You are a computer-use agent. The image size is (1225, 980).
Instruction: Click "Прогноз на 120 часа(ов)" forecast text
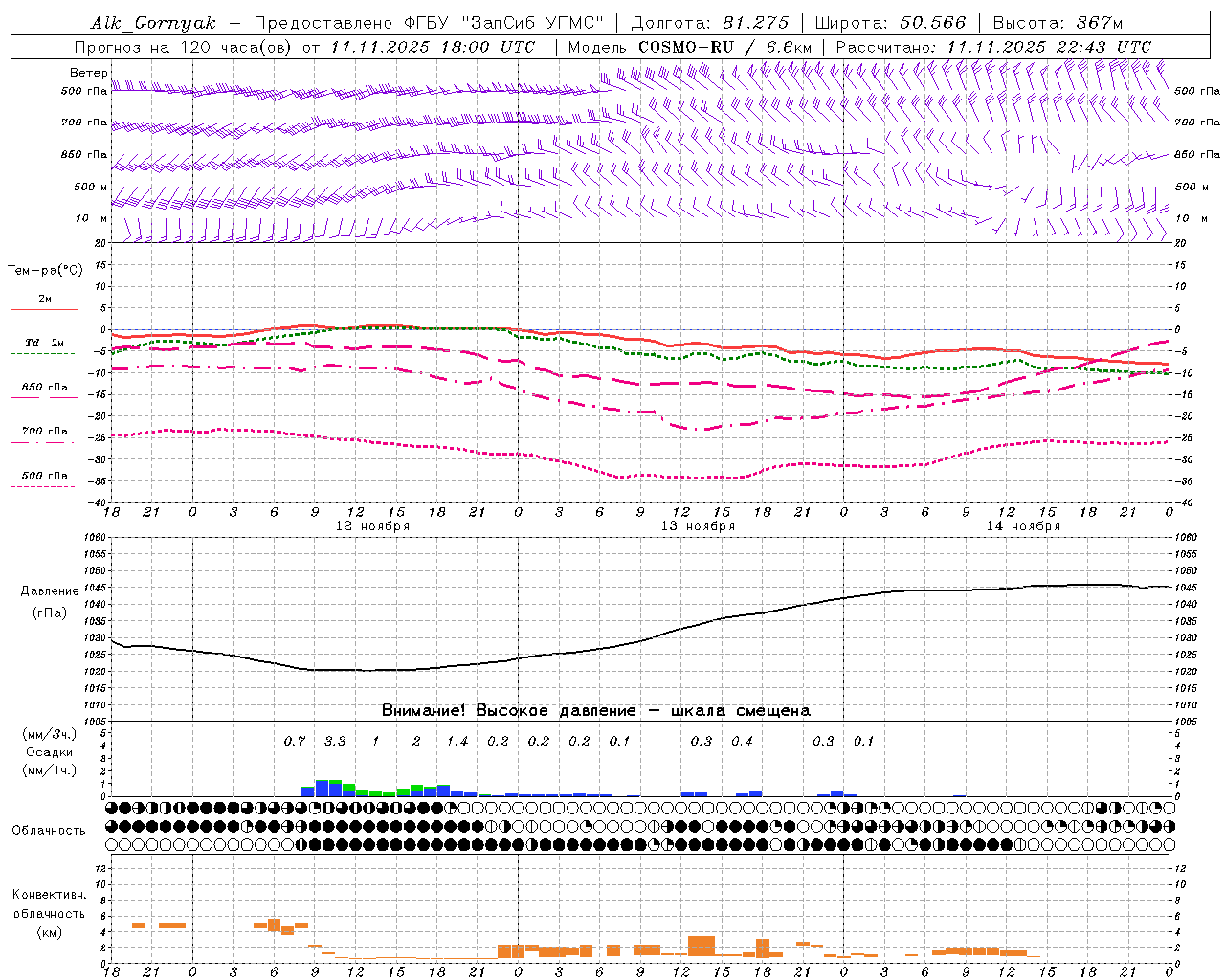183,47
